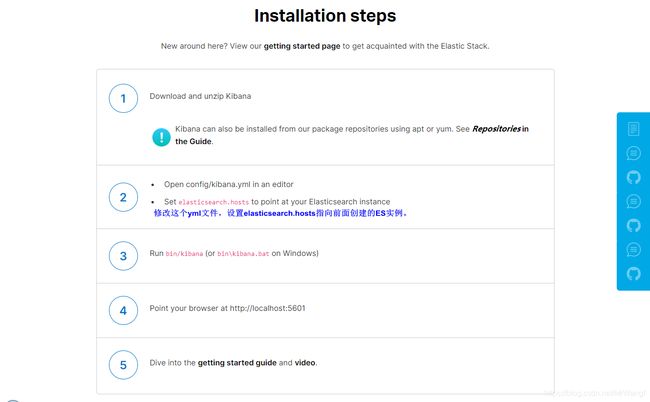The height and width of the screenshot is (402, 650).
Task: Click the elasticsearch.hosts code text
Action: 213,202
